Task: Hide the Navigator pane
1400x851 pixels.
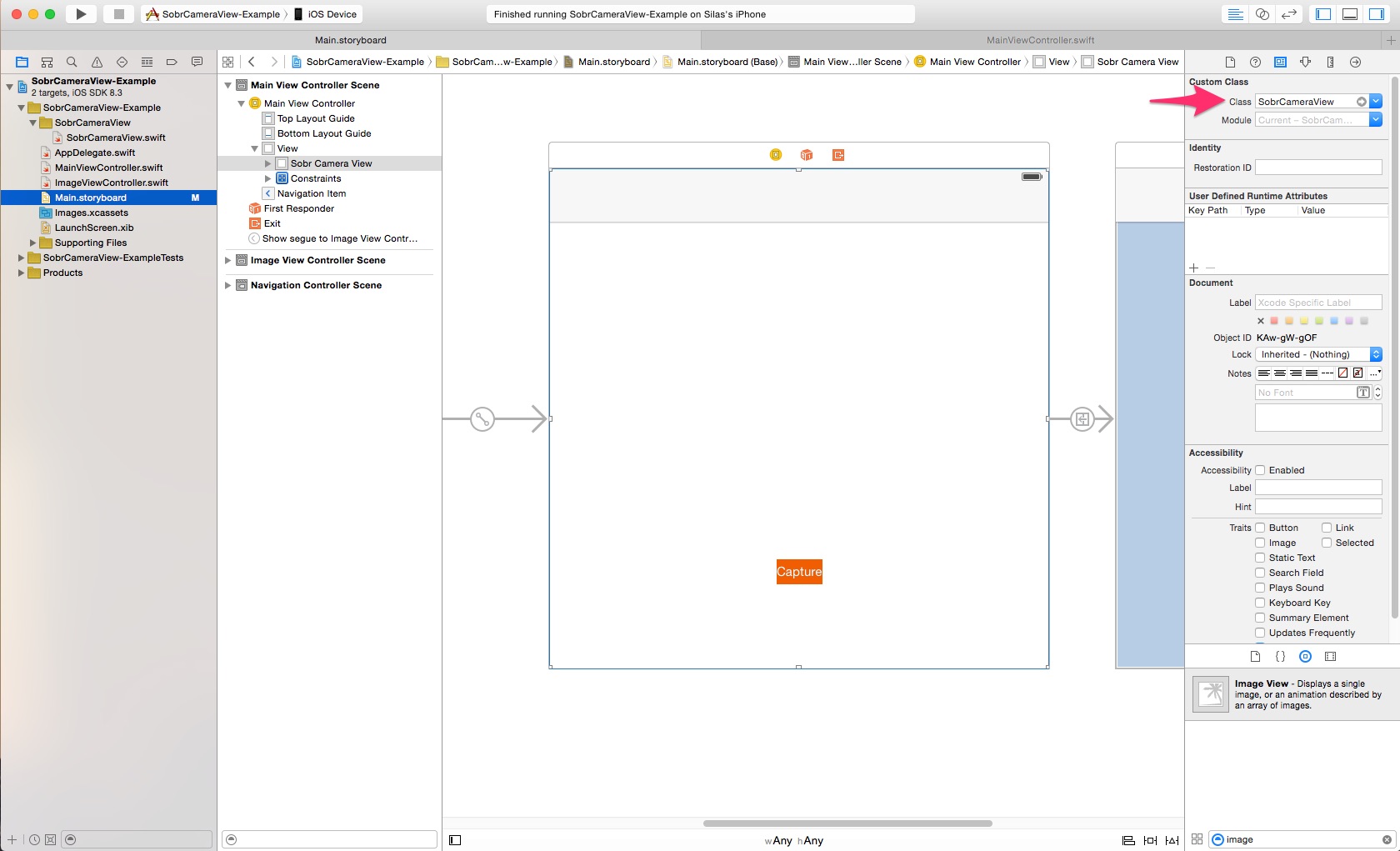Action: (x=1323, y=14)
